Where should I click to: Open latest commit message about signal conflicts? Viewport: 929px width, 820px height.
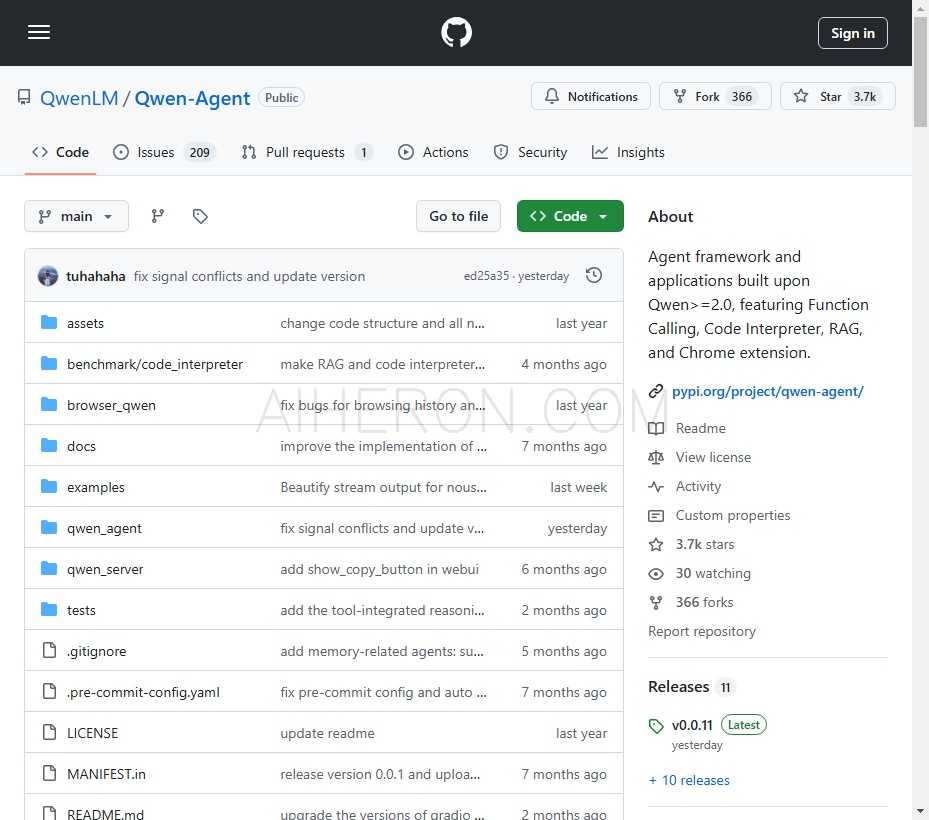click(249, 277)
